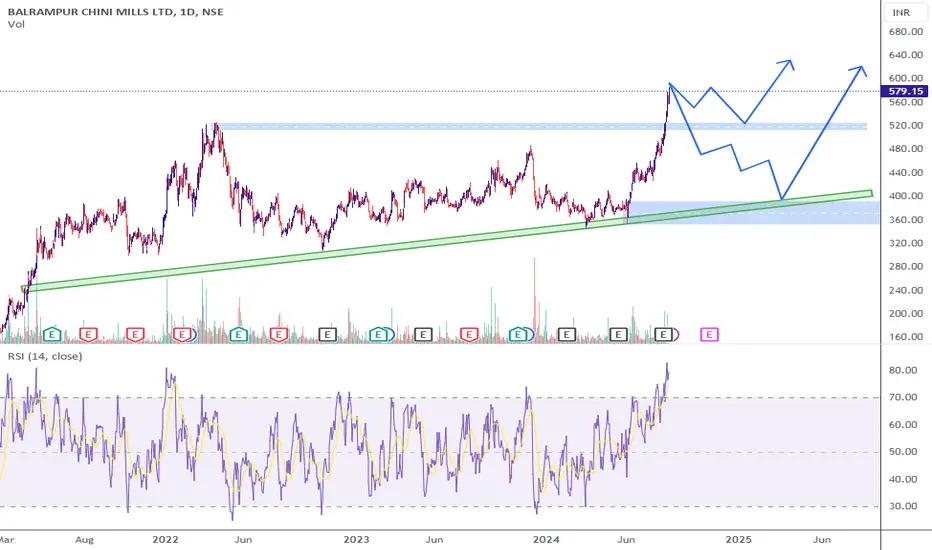Click the RSI 30.00 scale label

[903, 506]
